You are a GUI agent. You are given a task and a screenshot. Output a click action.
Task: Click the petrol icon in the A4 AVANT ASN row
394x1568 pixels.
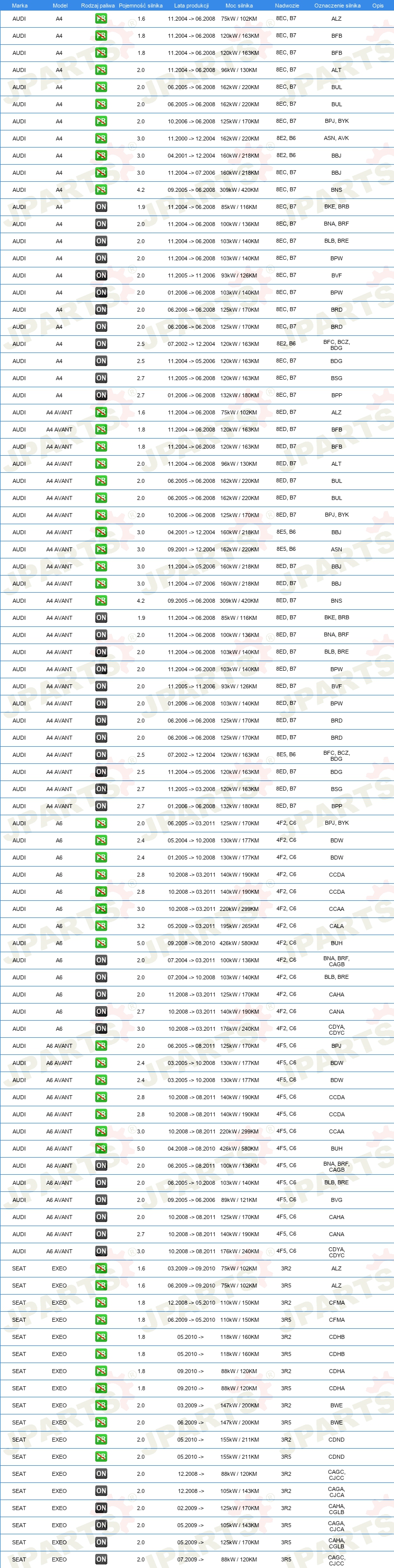pos(101,549)
